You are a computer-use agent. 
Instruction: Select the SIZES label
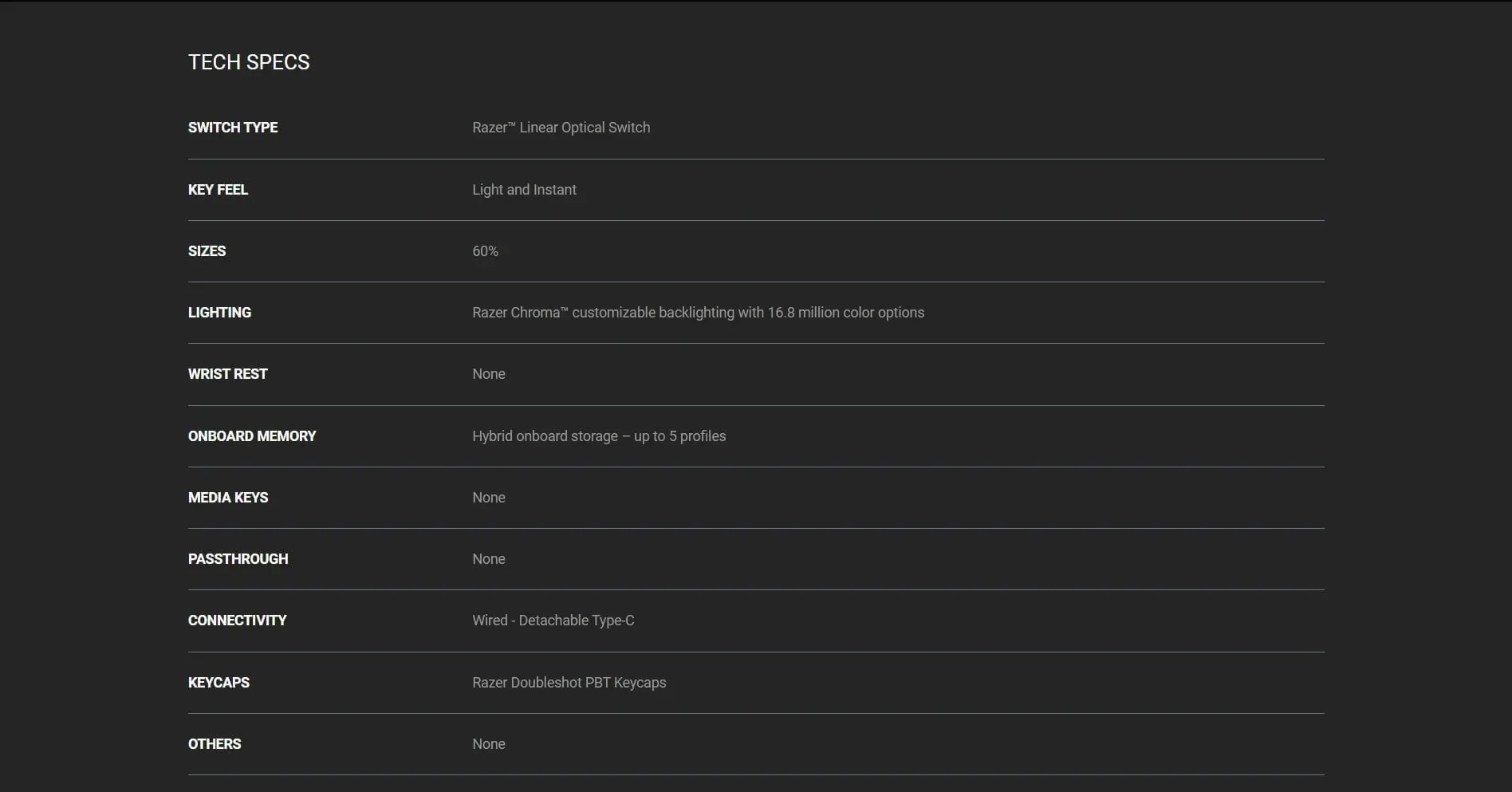(x=207, y=251)
